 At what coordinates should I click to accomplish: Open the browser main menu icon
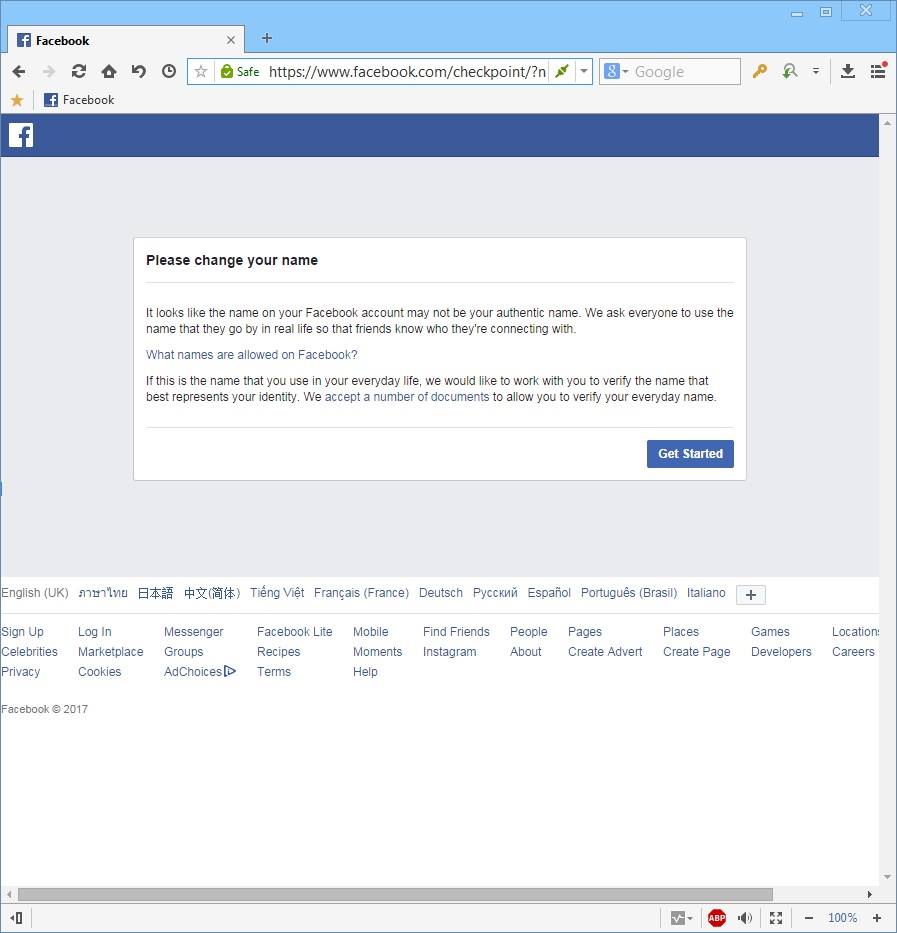pyautogui.click(x=879, y=71)
